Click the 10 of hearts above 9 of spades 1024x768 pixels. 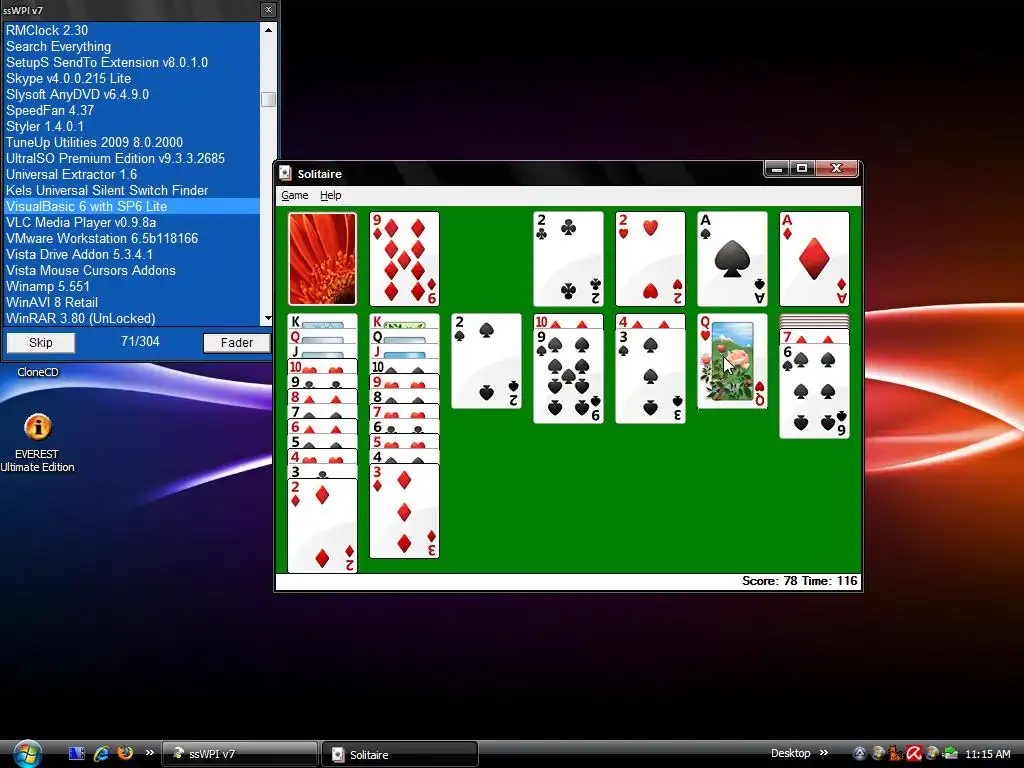click(x=568, y=321)
